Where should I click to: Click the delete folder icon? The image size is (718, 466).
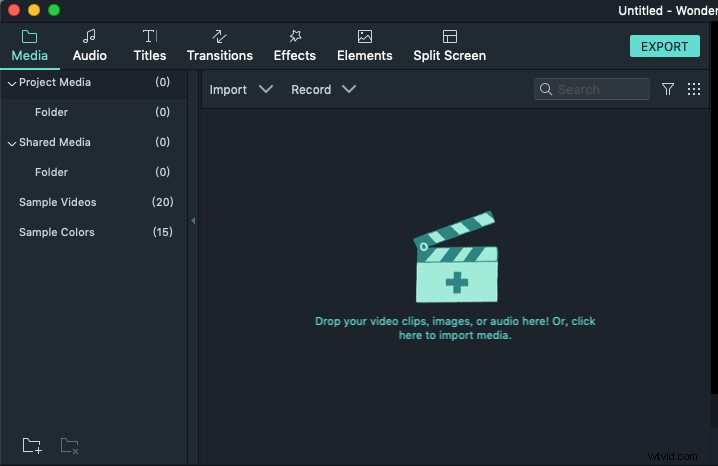(70, 445)
